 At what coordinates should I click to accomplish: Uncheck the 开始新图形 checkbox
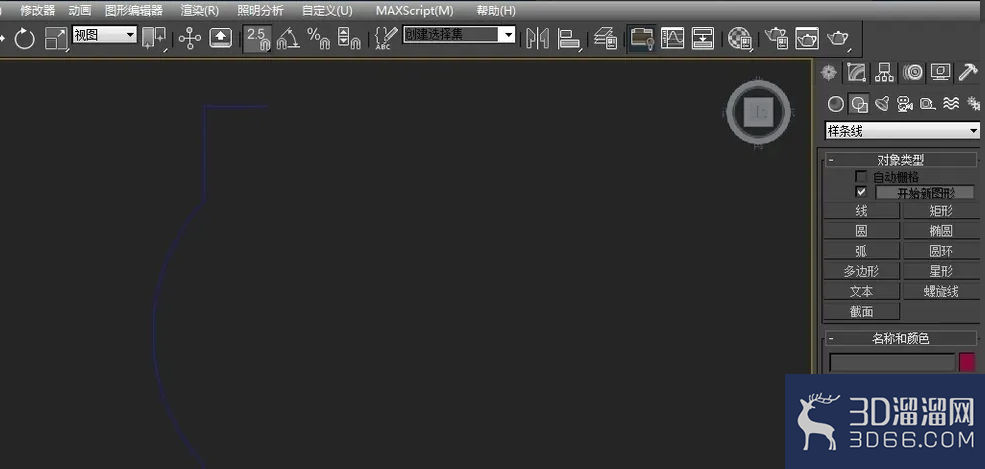click(861, 191)
